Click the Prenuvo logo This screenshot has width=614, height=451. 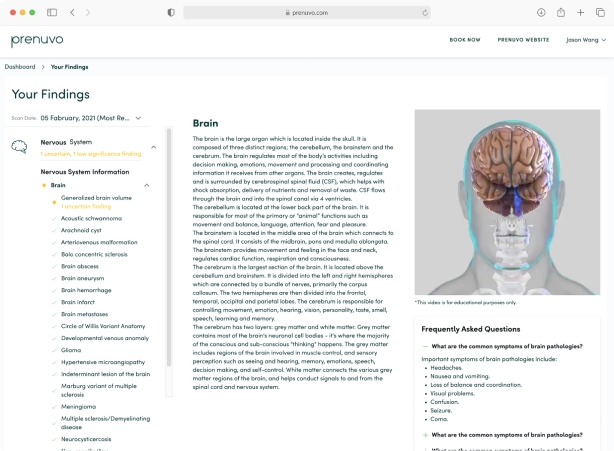click(37, 40)
